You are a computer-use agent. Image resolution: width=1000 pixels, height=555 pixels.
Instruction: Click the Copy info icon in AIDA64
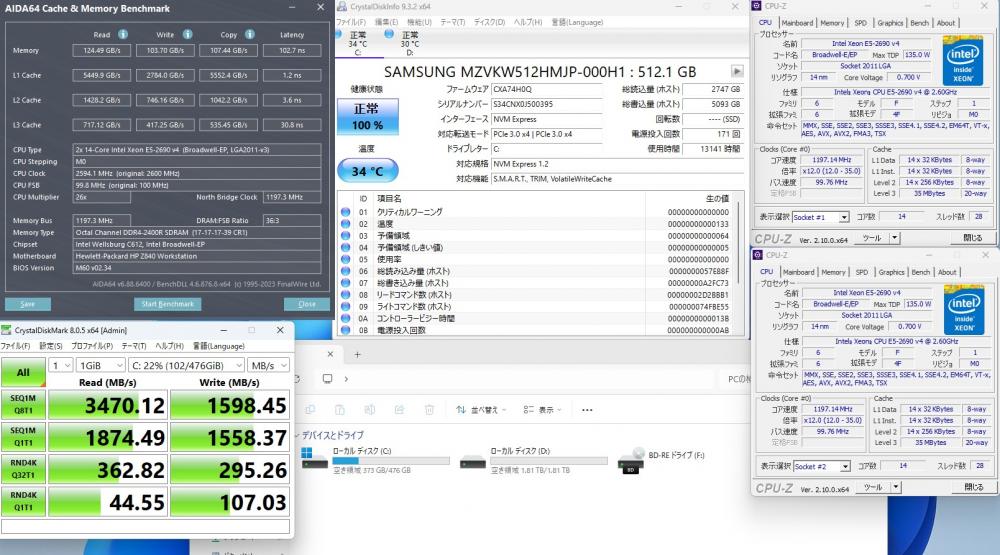250,34
